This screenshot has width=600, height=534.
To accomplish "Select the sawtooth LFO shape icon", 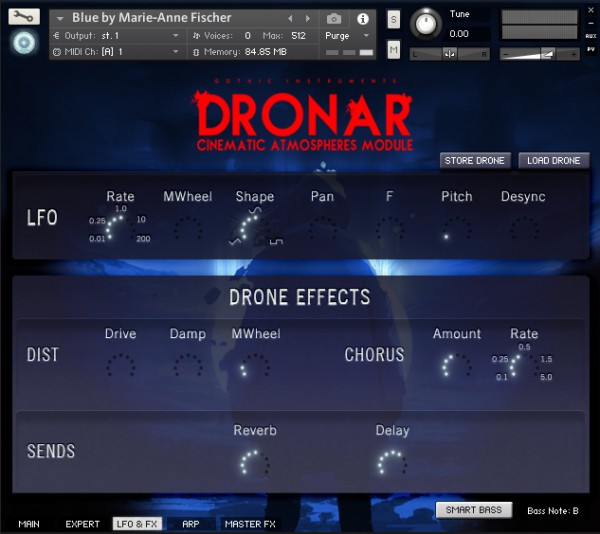I will (x=235, y=241).
